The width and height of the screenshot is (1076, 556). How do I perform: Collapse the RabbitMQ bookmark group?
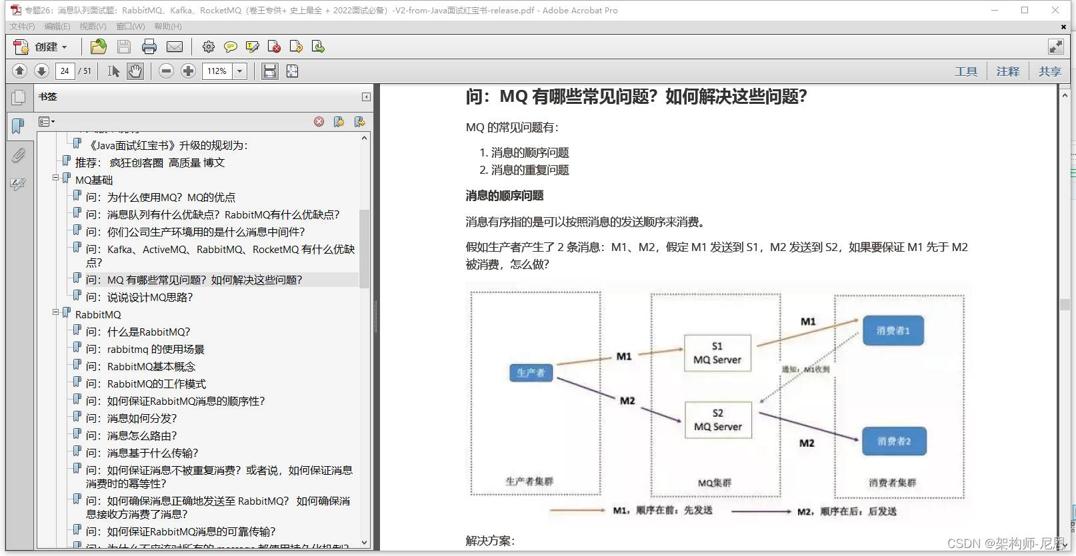coord(56,312)
